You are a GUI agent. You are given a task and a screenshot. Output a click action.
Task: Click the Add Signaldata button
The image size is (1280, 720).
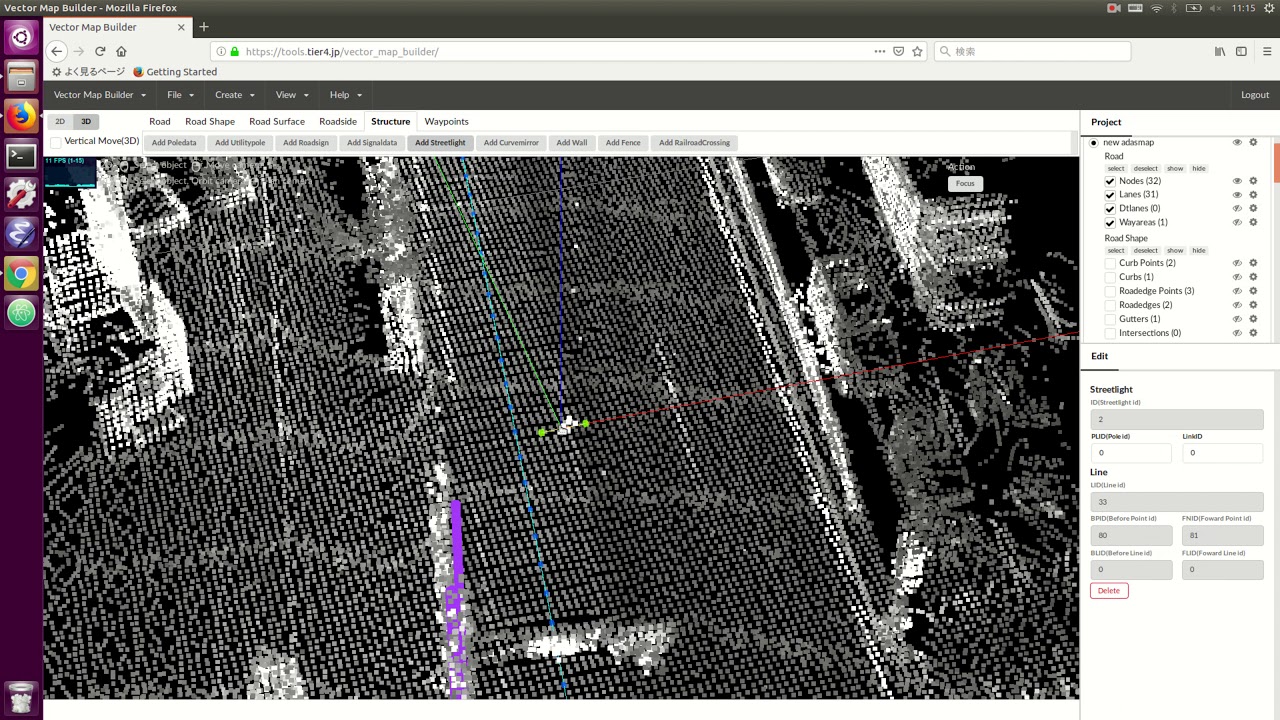372,142
